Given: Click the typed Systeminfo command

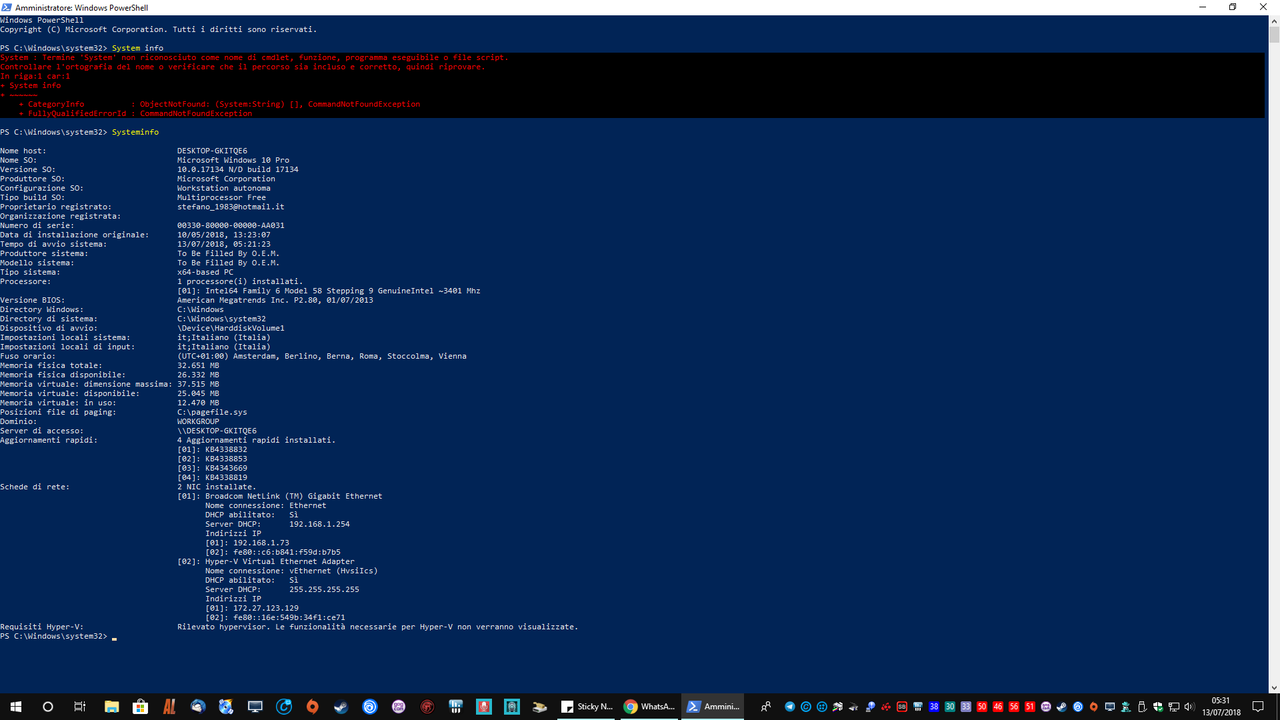Looking at the screenshot, I should [135, 132].
